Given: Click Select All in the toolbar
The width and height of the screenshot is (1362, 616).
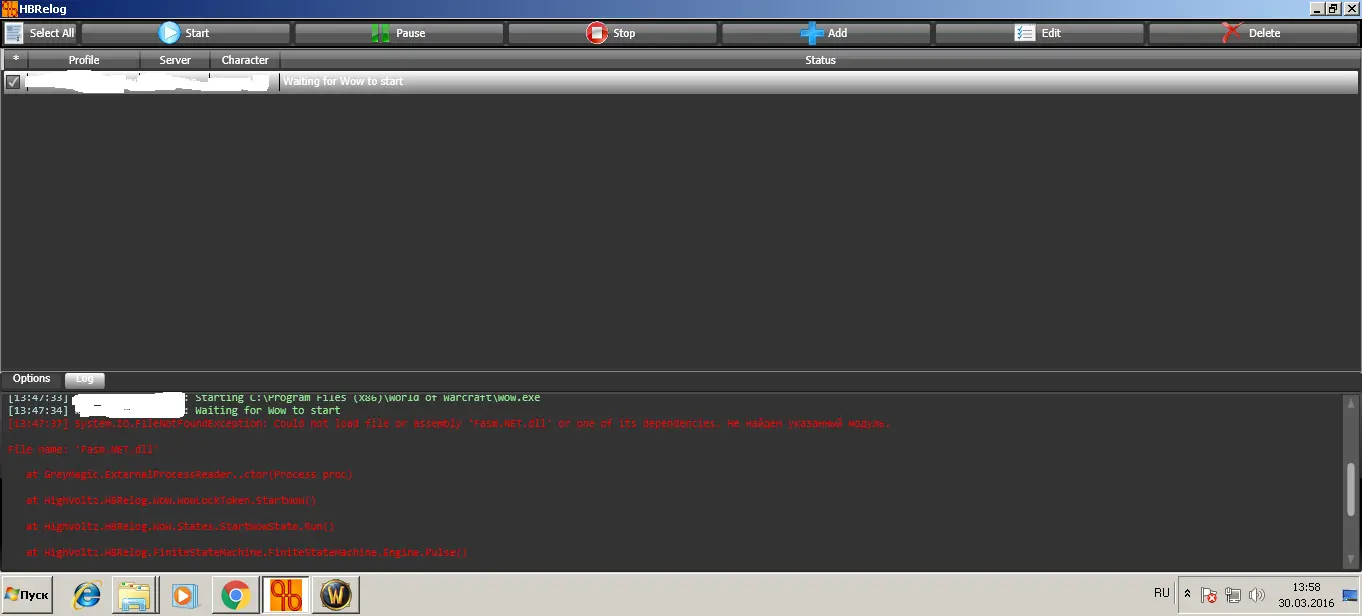Looking at the screenshot, I should 40,33.
